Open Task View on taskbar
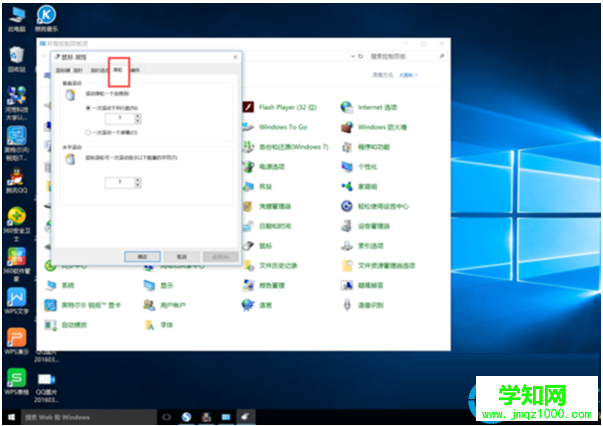Viewport: 603px width, 426px height. 167,417
